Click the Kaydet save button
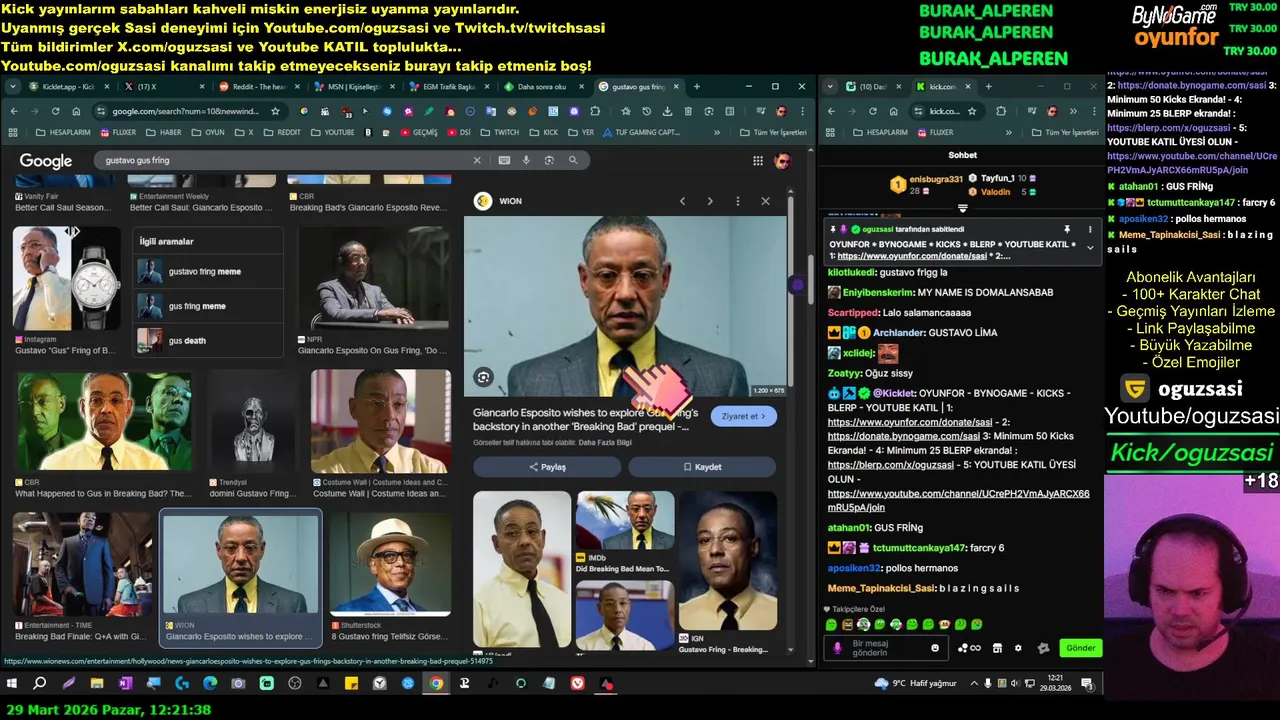The height and width of the screenshot is (720, 1280). click(702, 467)
